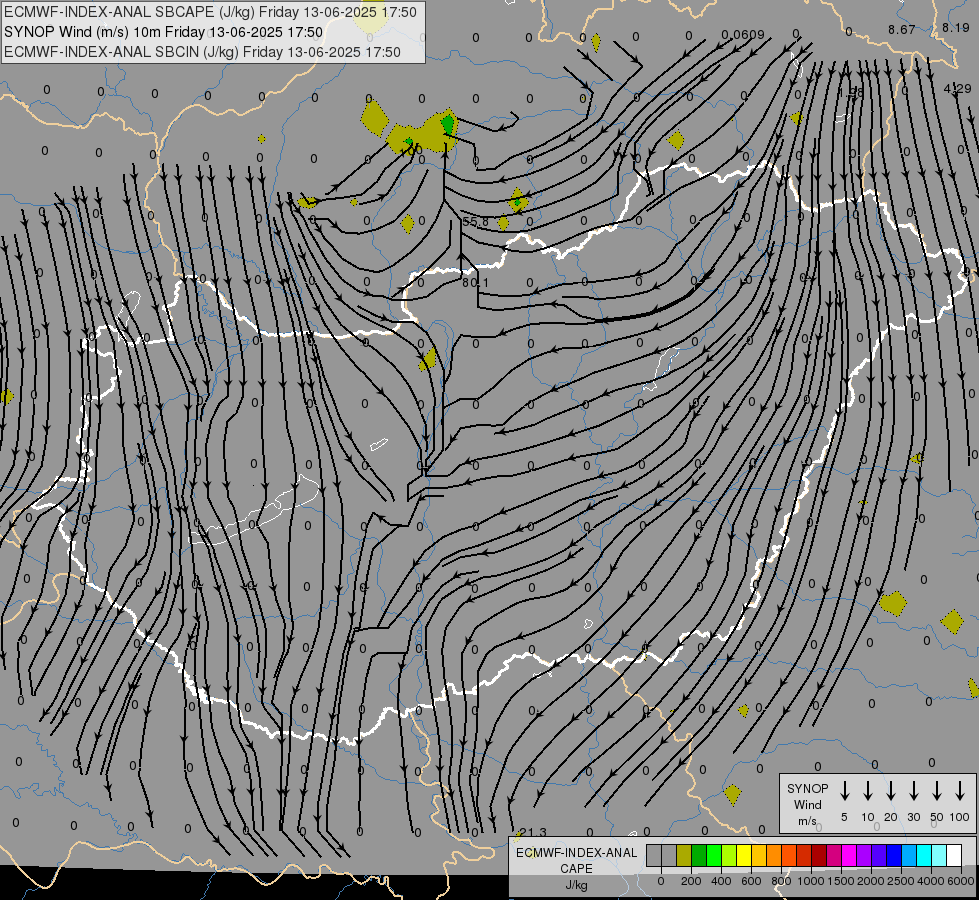Pick the 2000 tick label on CAPE scale
The height and width of the screenshot is (900, 979).
pos(870,881)
